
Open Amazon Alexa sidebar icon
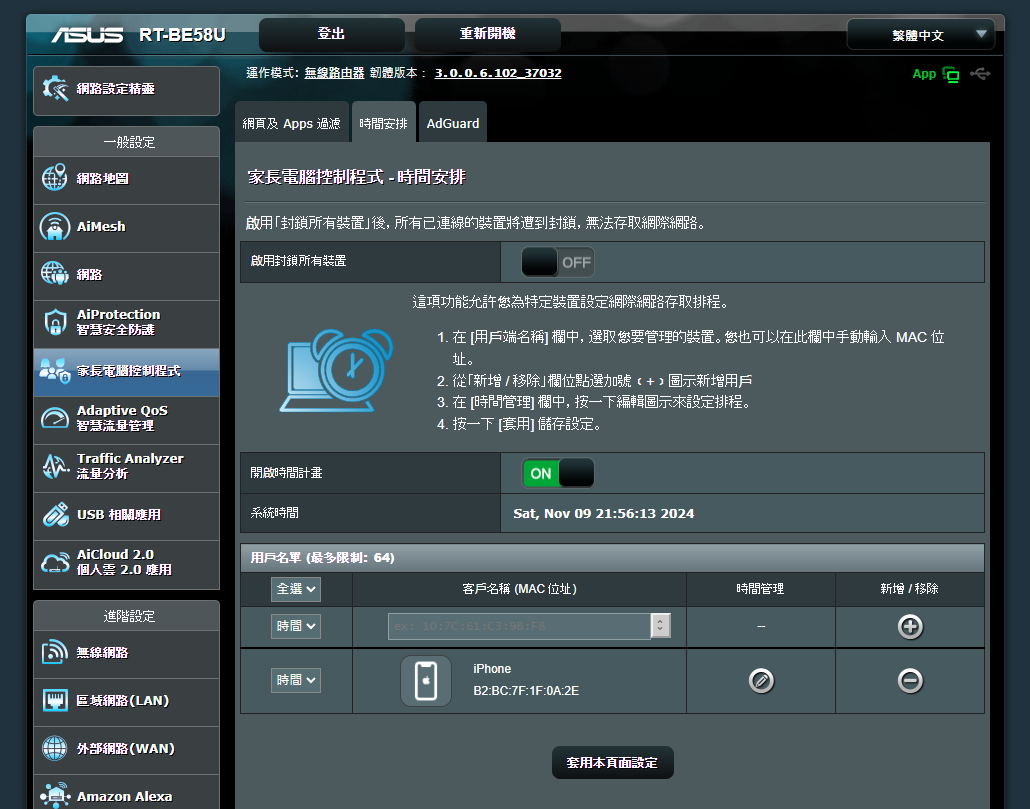point(55,795)
